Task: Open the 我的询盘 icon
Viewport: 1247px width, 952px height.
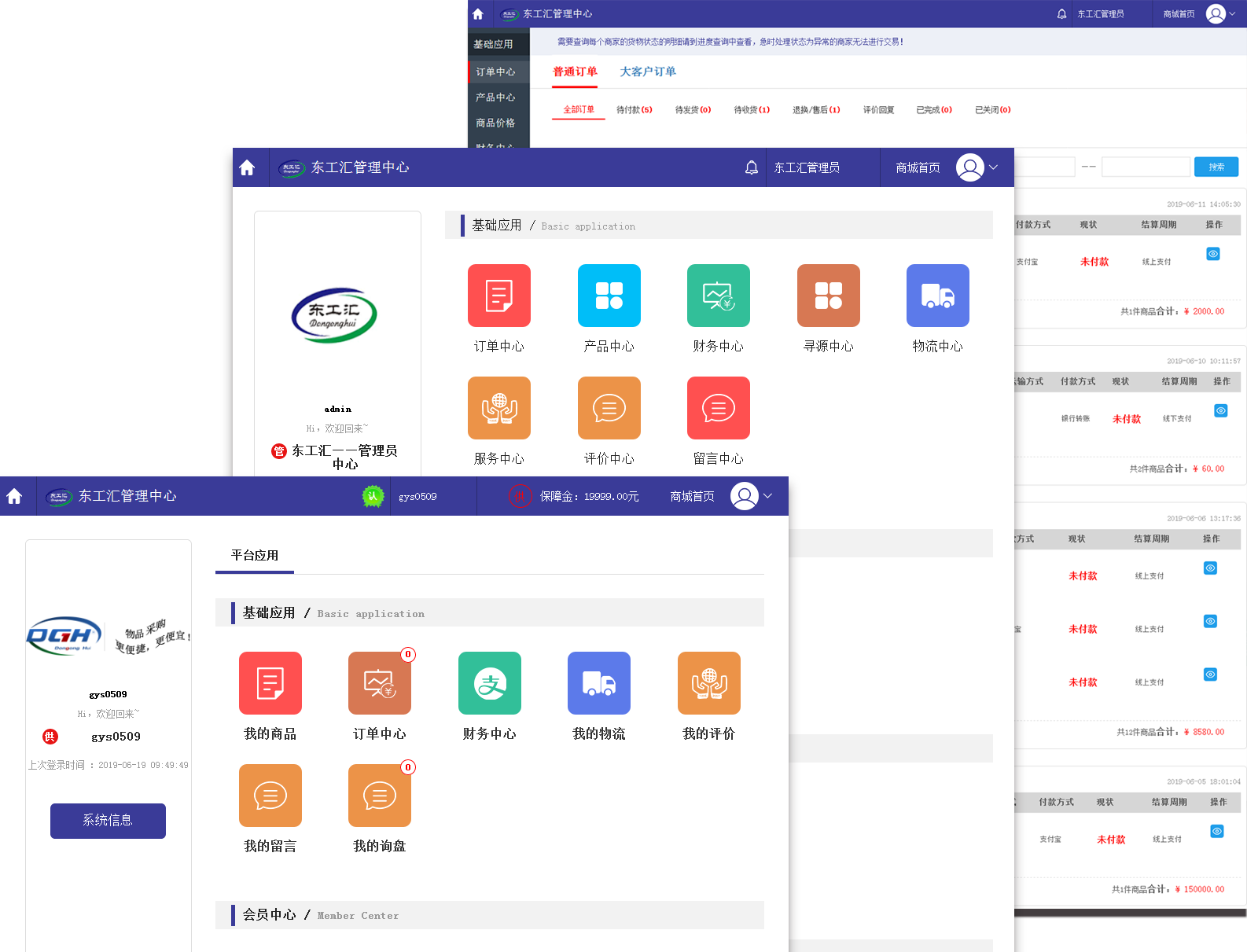Action: (379, 796)
